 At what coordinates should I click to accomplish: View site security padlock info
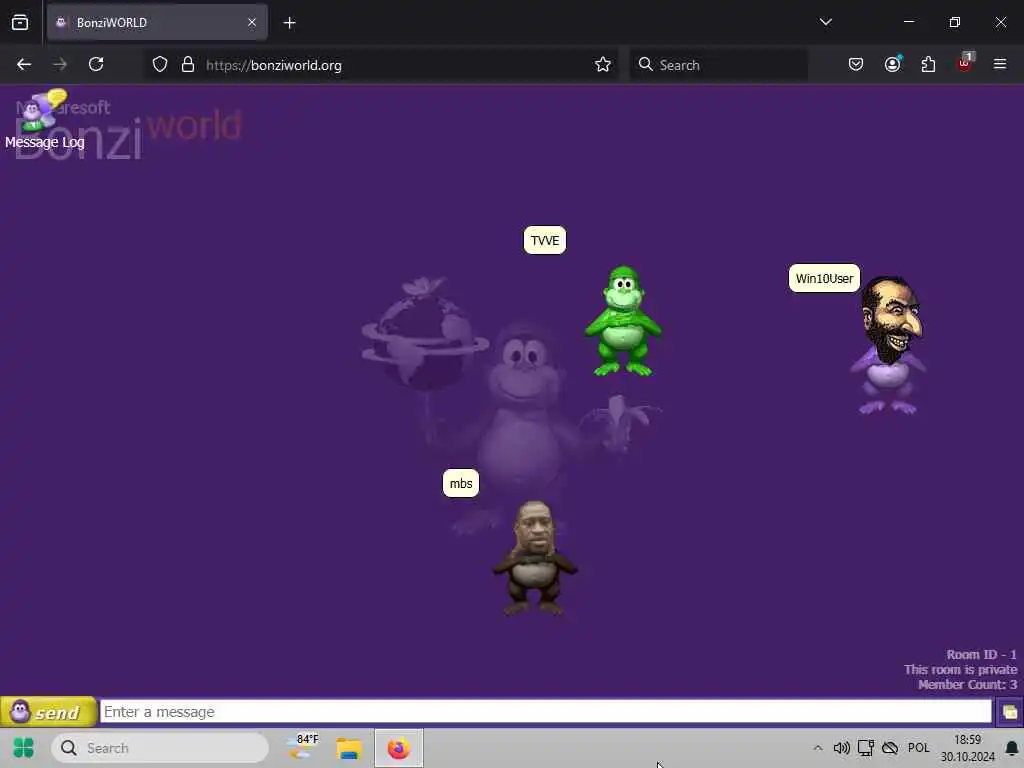188,65
